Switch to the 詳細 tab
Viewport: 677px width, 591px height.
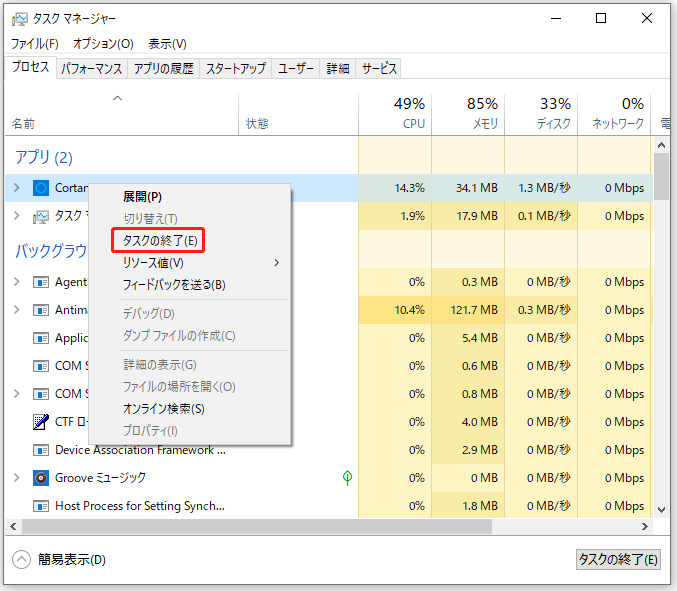(x=338, y=69)
